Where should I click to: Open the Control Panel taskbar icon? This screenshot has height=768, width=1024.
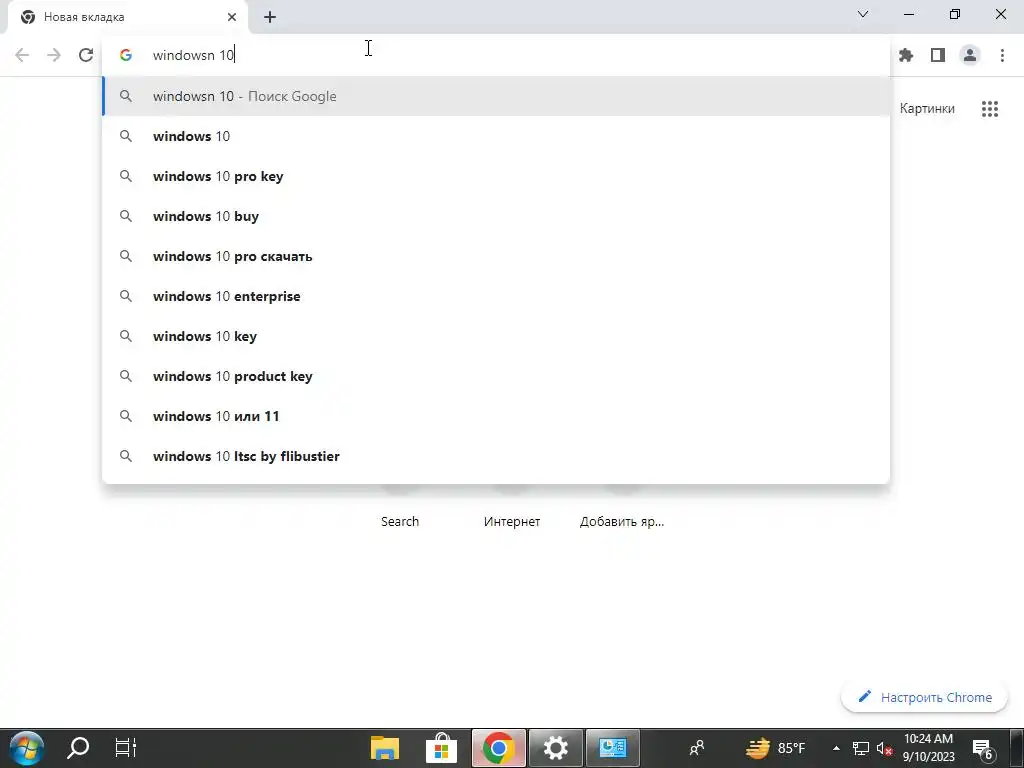point(613,748)
